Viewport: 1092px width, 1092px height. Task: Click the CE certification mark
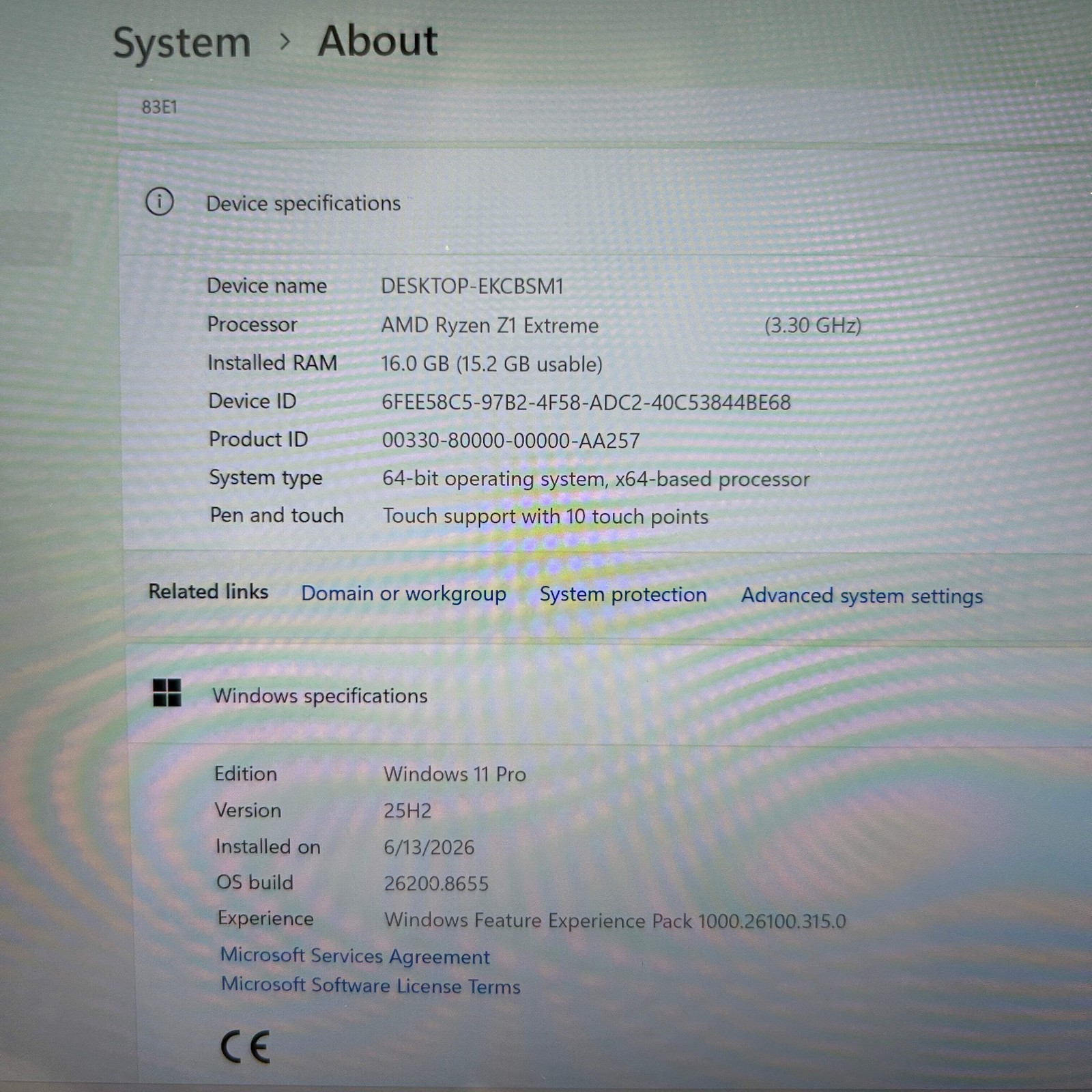tap(246, 1048)
